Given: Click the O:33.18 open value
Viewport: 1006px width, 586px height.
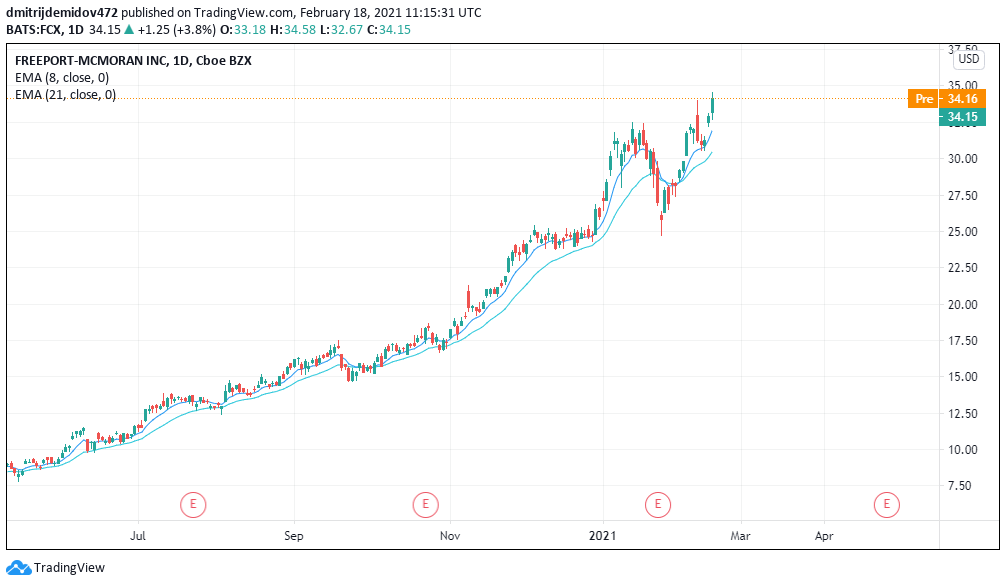Looking at the screenshot, I should pyautogui.click(x=243, y=30).
